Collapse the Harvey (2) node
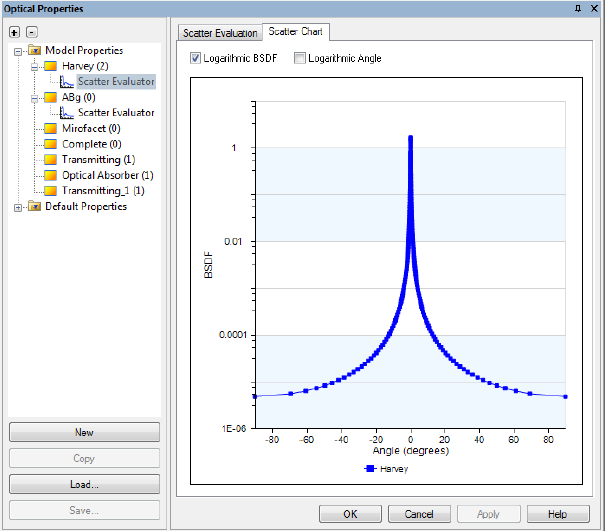 click(x=34, y=67)
